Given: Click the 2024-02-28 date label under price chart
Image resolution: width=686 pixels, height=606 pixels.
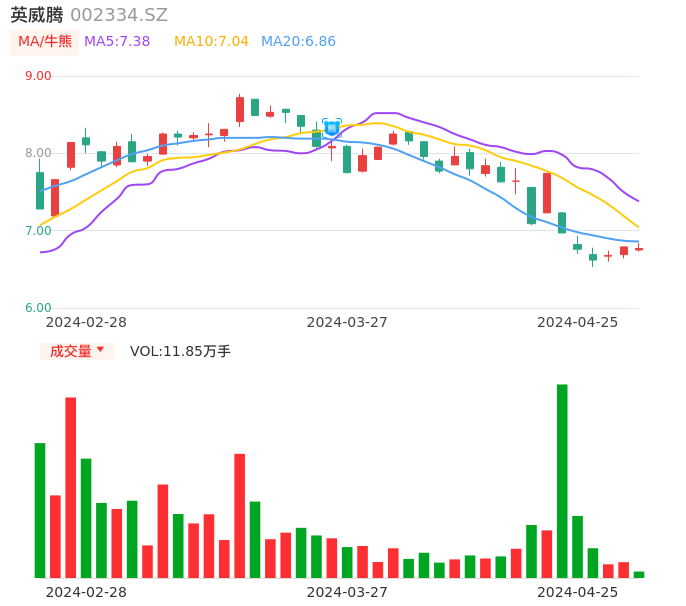Looking at the screenshot, I should 87,322.
